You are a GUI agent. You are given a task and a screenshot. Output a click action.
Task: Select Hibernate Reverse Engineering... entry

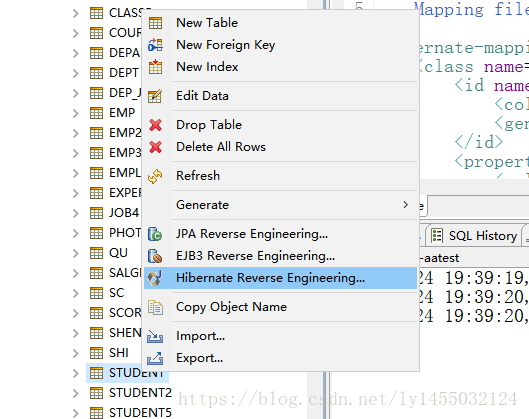pos(281,278)
